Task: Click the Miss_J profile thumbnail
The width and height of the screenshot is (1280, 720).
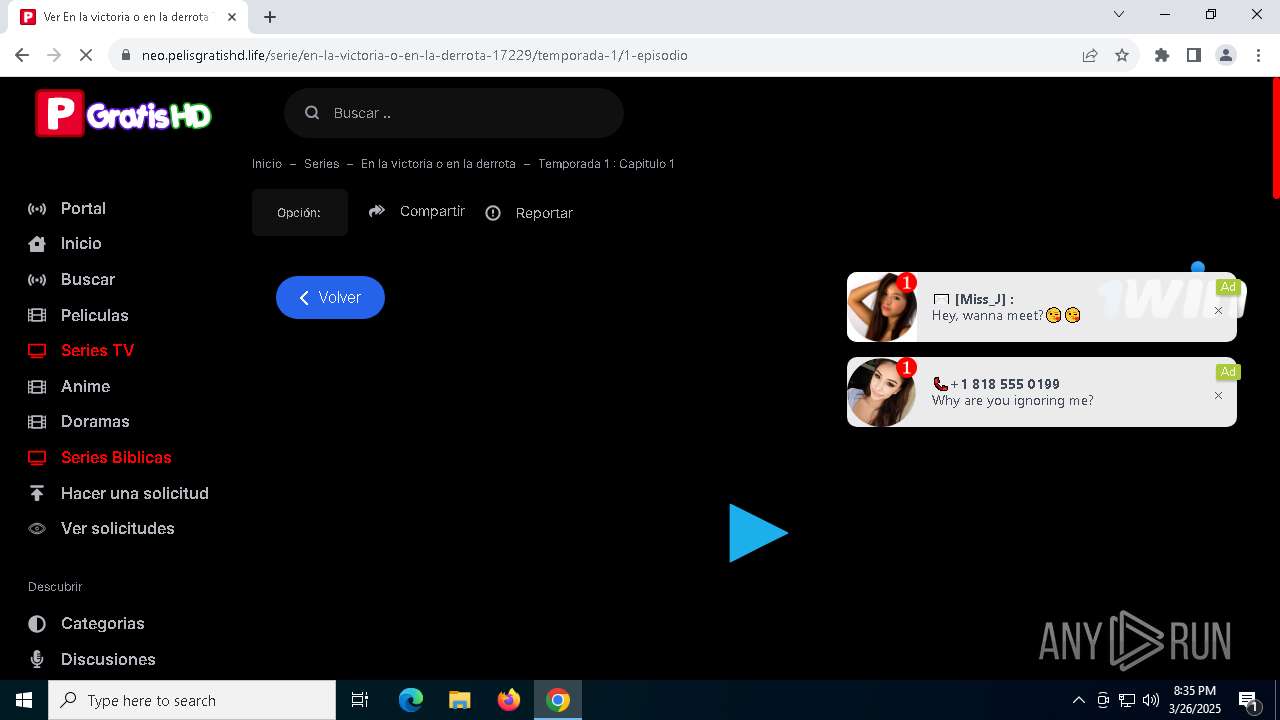Action: point(882,307)
